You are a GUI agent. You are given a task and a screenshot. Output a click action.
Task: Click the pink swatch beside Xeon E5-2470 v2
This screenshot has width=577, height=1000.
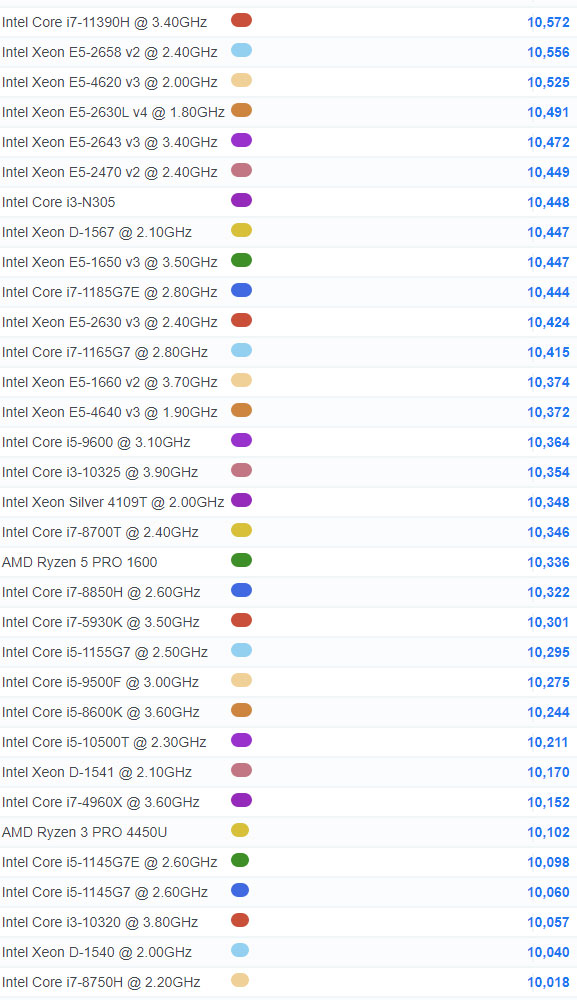tap(241, 170)
